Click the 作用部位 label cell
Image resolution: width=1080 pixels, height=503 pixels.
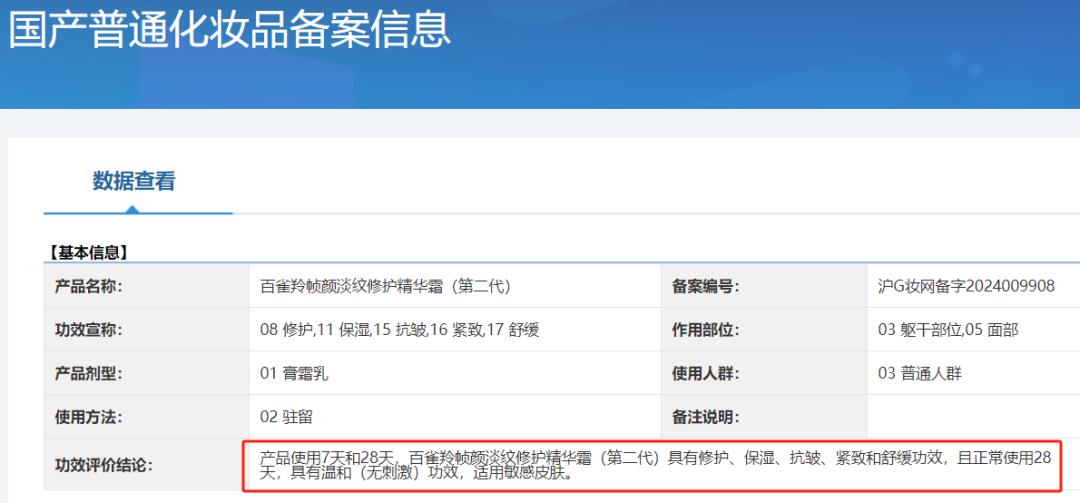764,329
